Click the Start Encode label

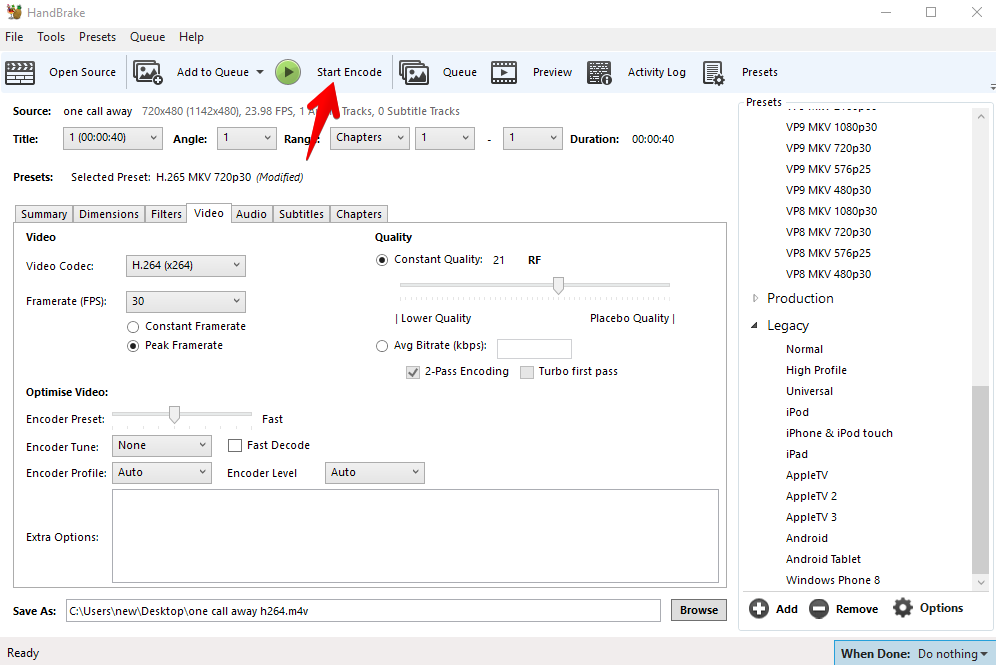[x=349, y=72]
